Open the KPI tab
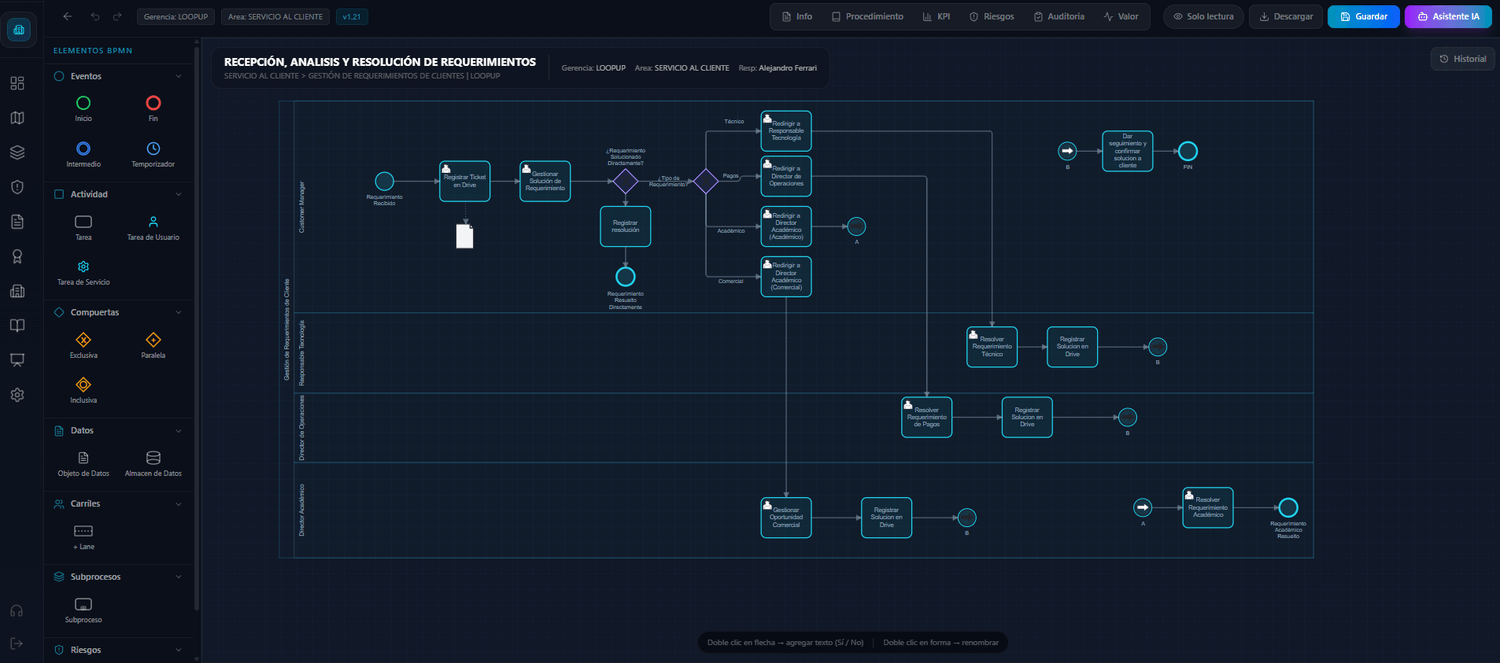 point(936,17)
